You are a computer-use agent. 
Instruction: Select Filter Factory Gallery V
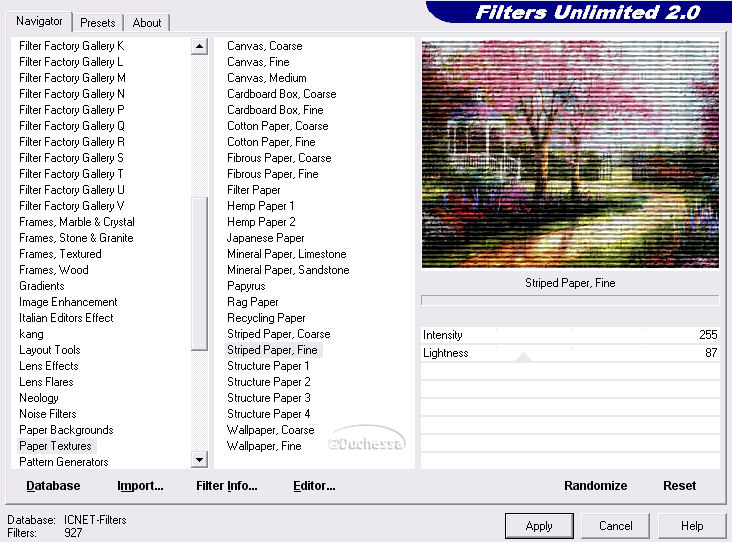tap(71, 205)
